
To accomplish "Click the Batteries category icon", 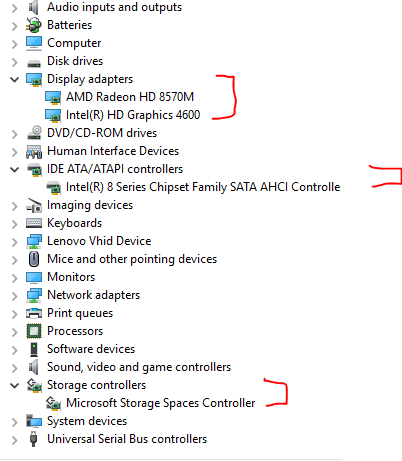I will [x=34, y=25].
